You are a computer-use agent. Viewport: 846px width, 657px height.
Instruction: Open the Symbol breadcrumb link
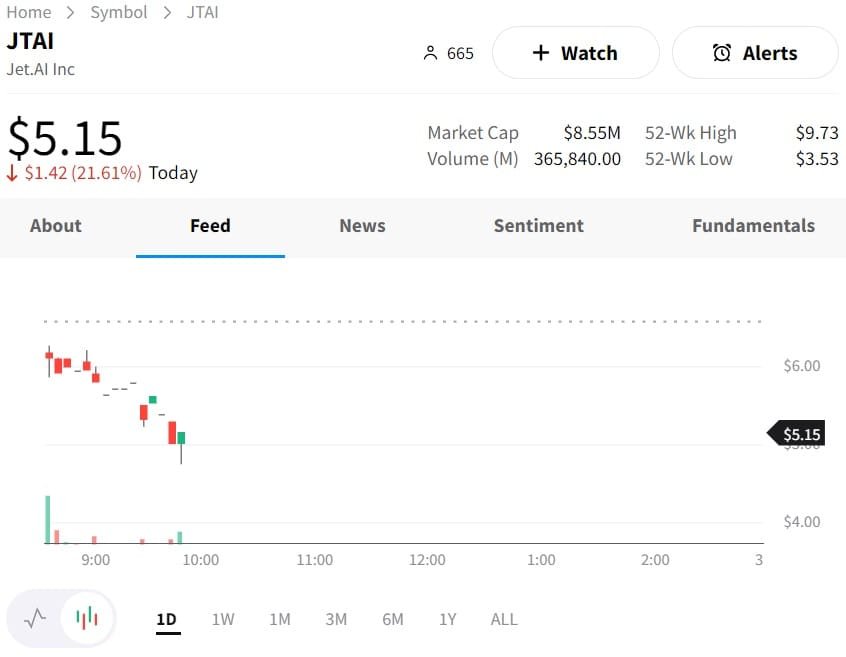pos(119,12)
